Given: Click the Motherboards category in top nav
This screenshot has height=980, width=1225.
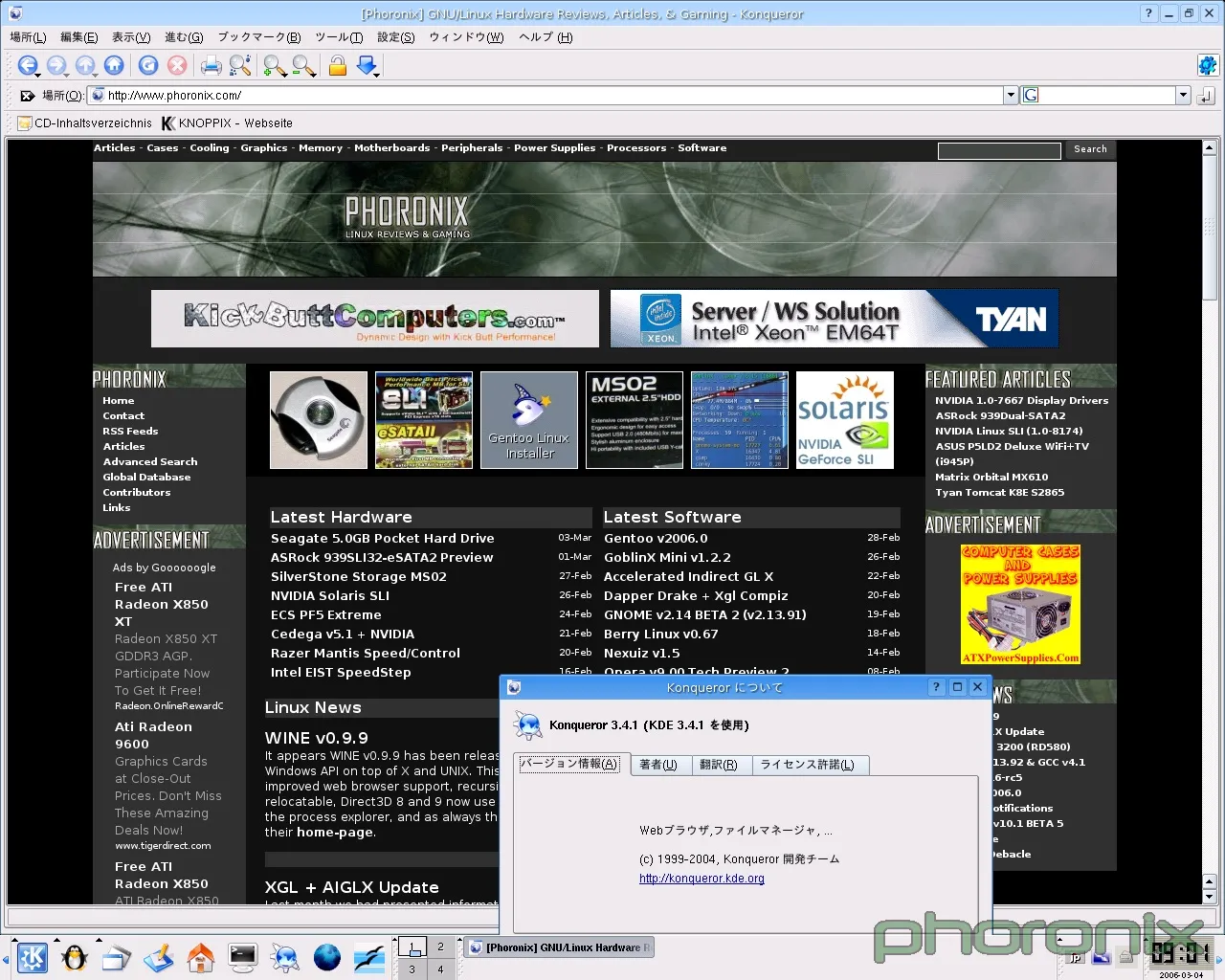Looking at the screenshot, I should click(391, 148).
